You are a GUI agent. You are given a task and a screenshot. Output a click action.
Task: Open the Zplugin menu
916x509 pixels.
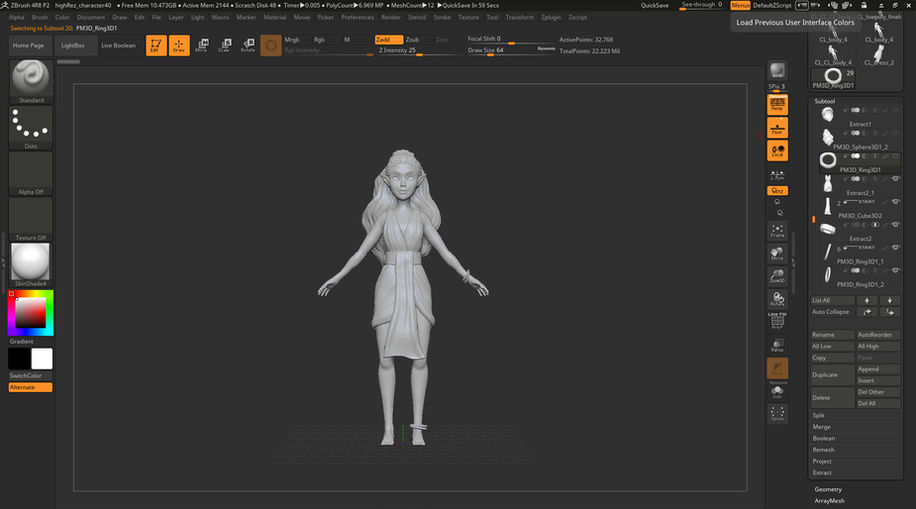click(551, 17)
